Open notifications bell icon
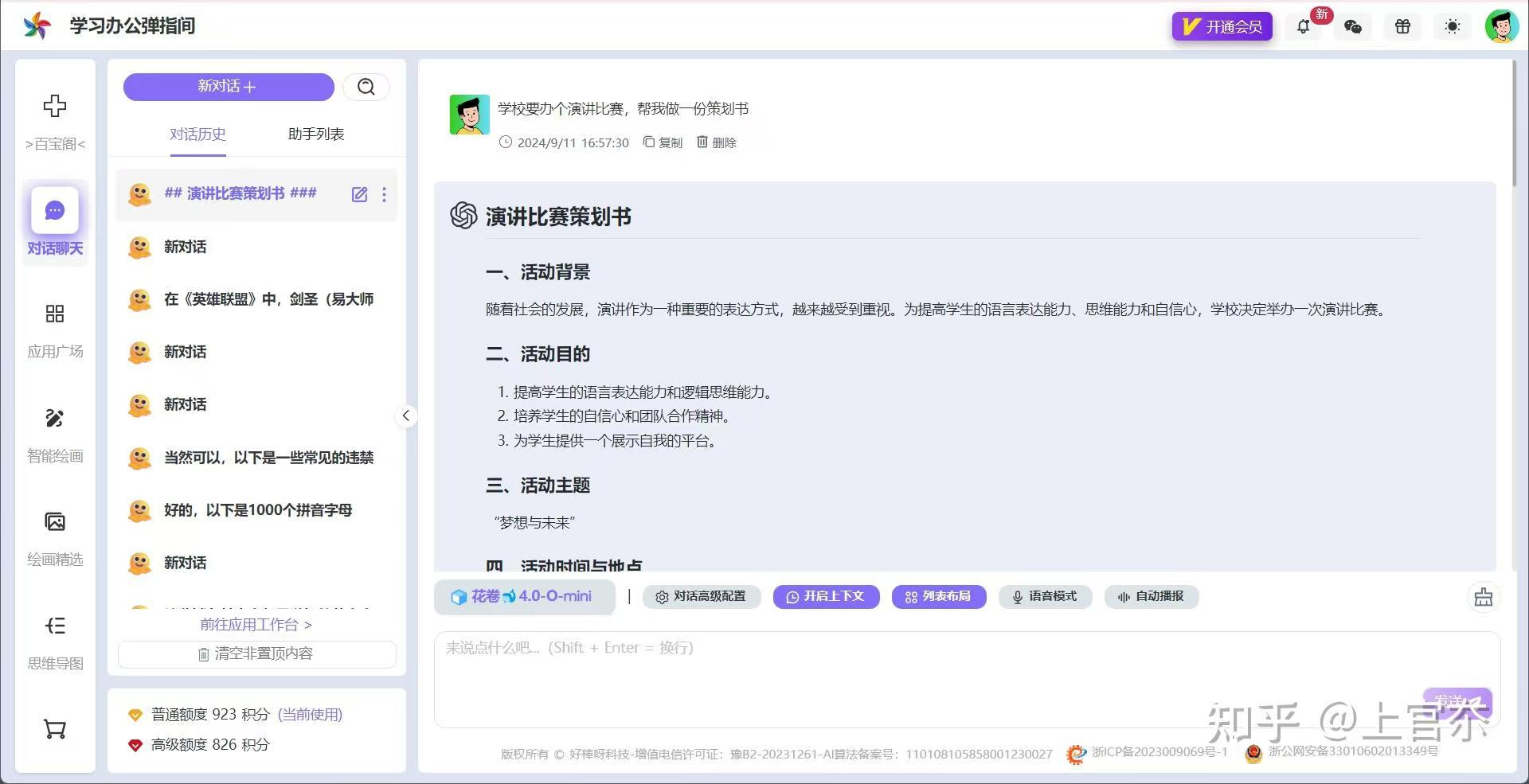 1304,27
